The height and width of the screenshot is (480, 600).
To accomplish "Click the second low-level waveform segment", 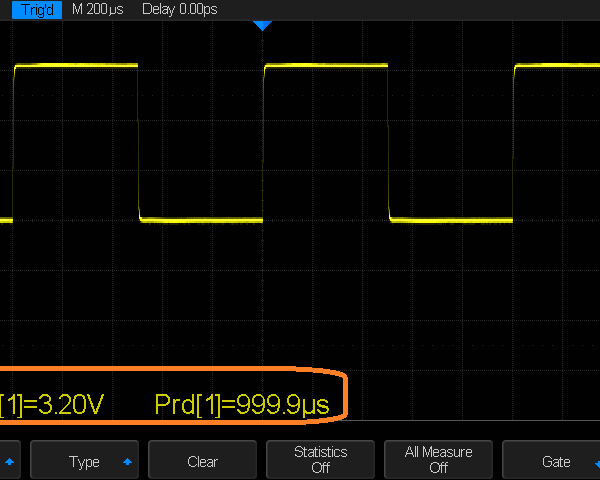I will [450, 219].
